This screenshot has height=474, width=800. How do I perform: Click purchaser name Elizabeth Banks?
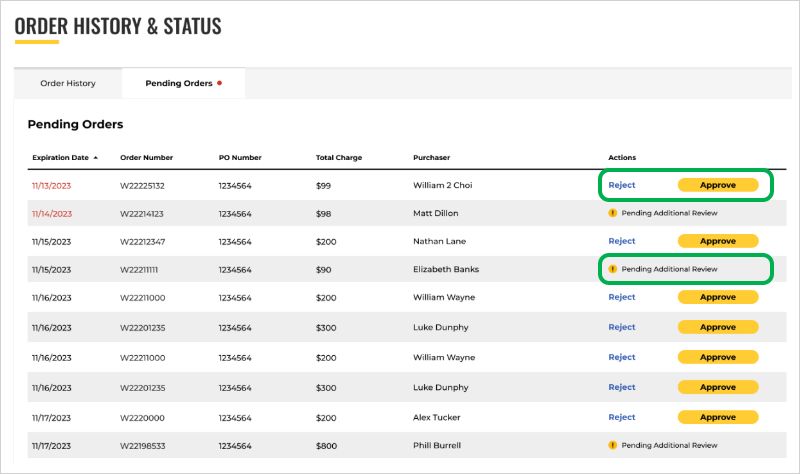pyautogui.click(x=446, y=269)
